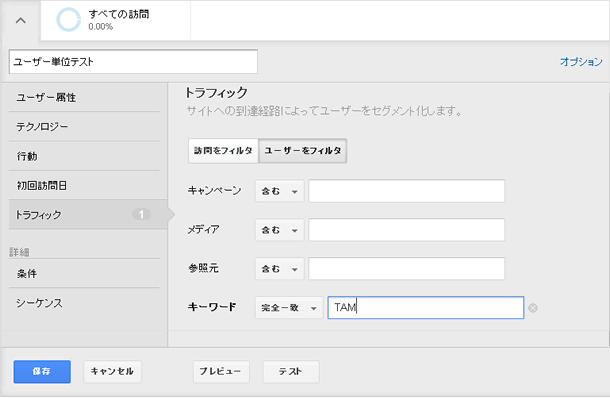Click the トラフィック filter count badge
610x398 pixels.
pyautogui.click(x=141, y=214)
